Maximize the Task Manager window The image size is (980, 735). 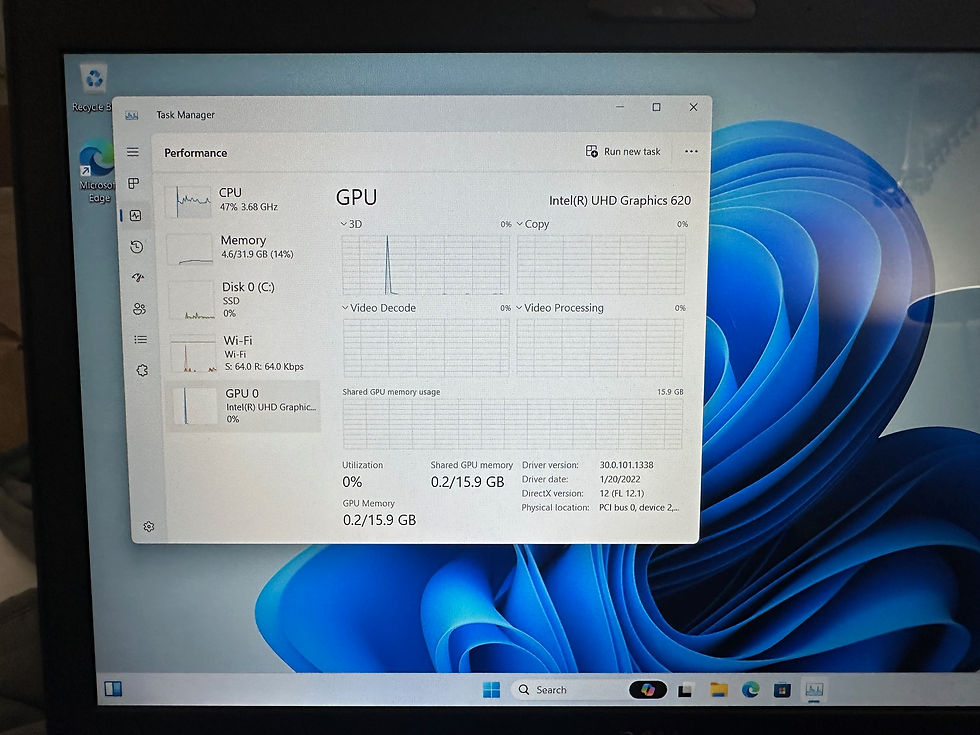[656, 107]
